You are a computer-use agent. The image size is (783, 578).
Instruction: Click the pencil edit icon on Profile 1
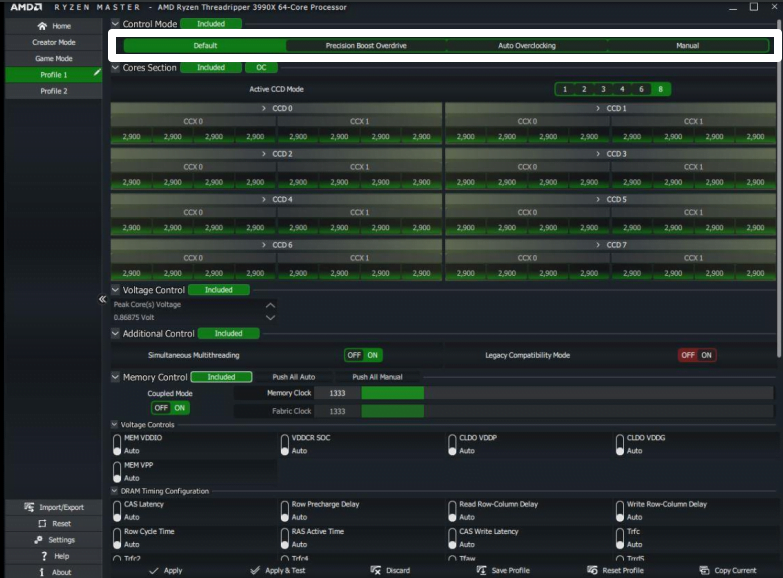pyautogui.click(x=96, y=74)
